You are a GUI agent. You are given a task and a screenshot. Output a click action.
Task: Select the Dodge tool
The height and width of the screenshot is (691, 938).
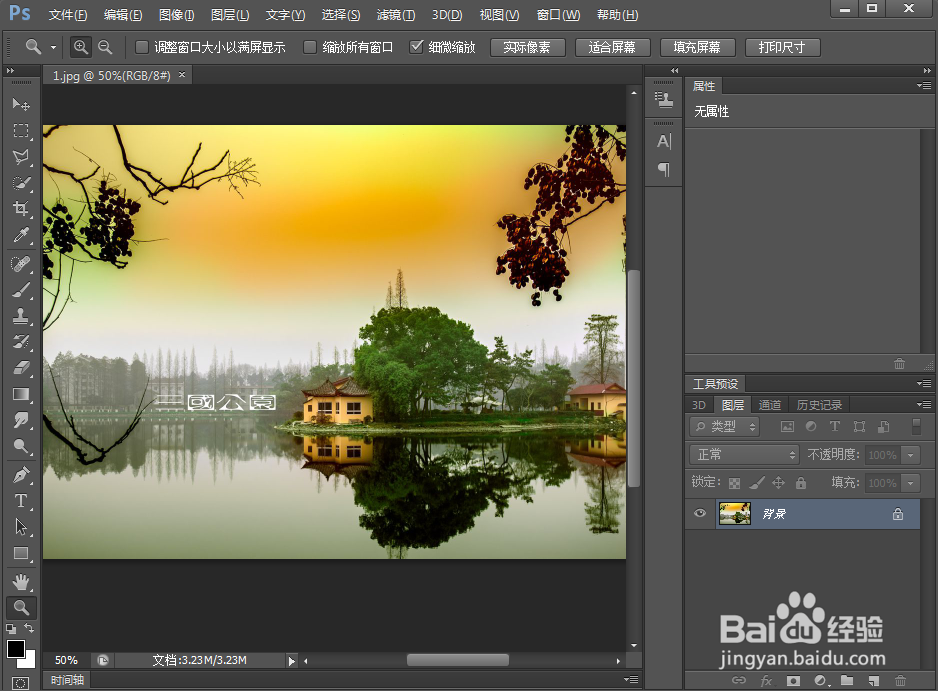click(21, 446)
